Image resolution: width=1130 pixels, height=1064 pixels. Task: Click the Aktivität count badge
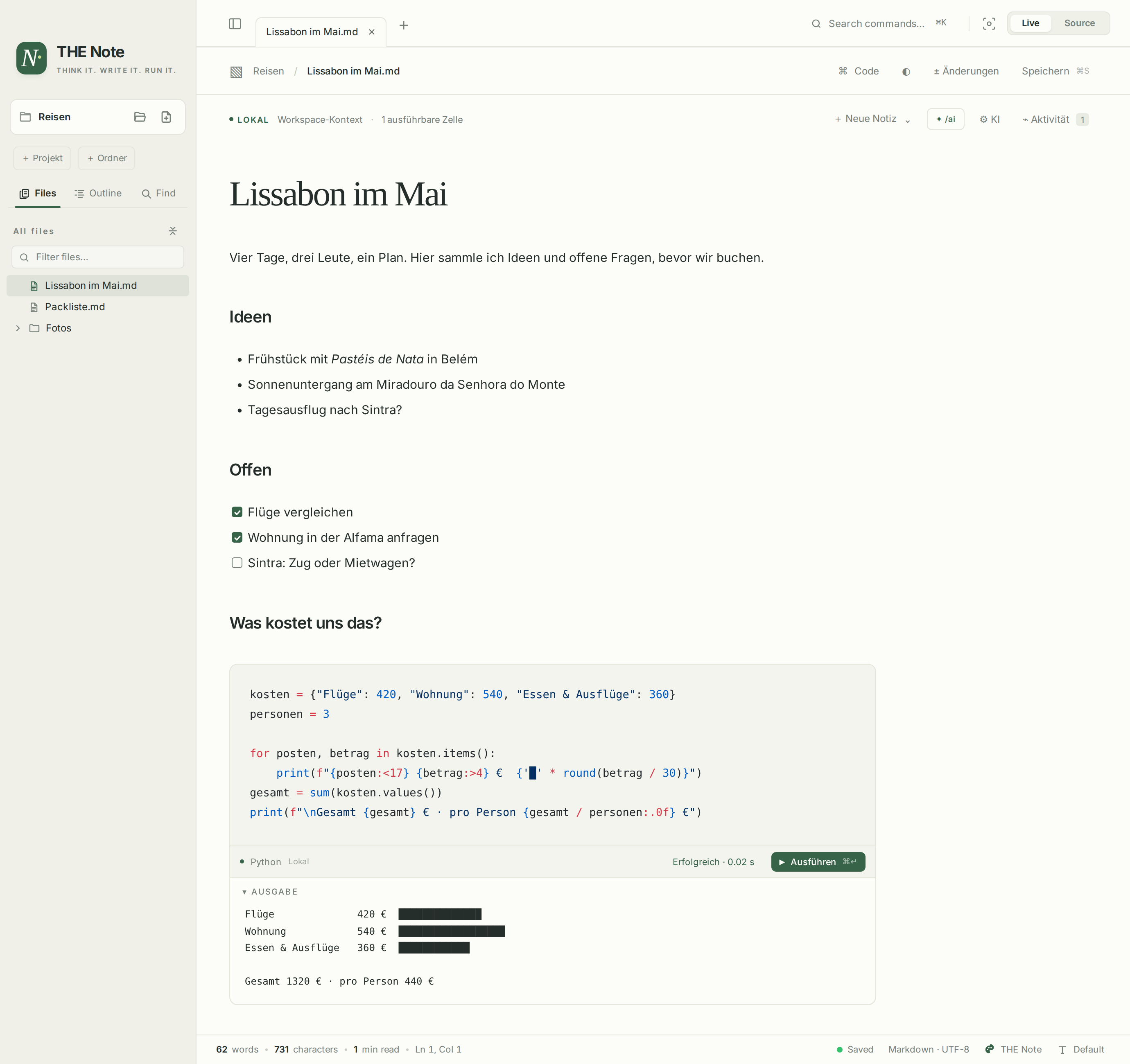[x=1082, y=120]
